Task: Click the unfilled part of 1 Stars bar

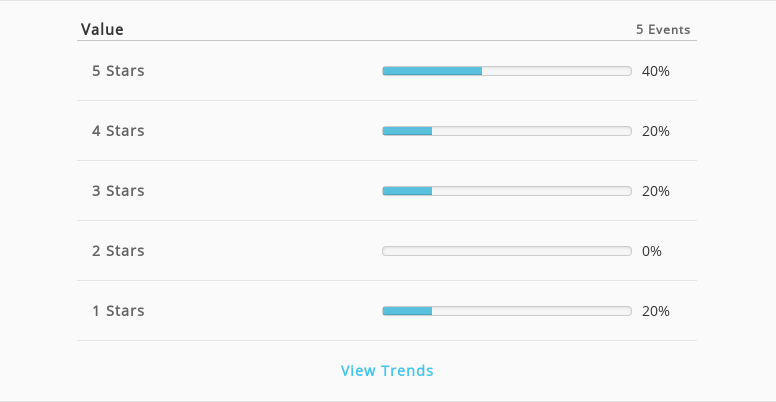Action: 532,311
